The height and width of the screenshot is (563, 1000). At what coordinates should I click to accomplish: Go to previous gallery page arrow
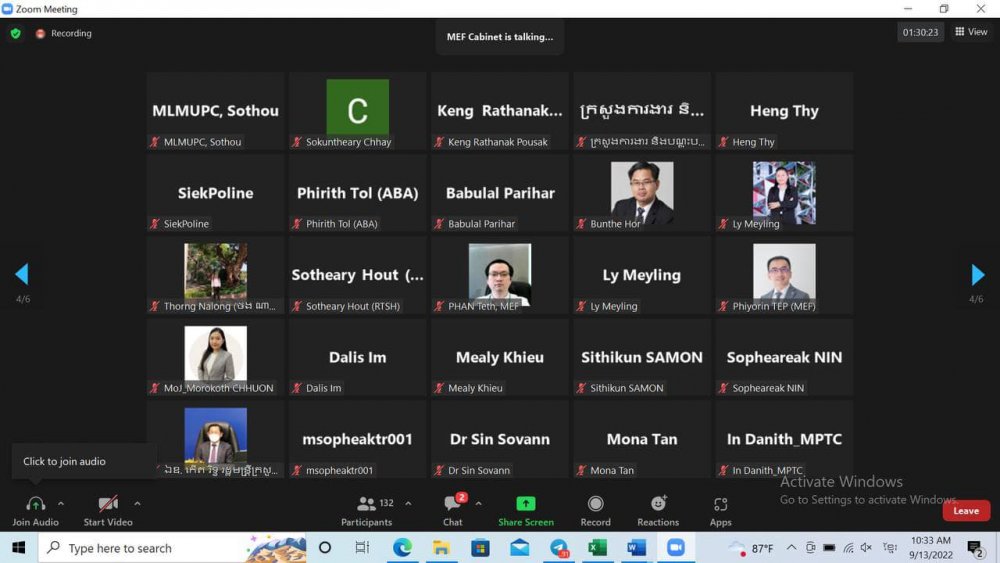pos(22,274)
